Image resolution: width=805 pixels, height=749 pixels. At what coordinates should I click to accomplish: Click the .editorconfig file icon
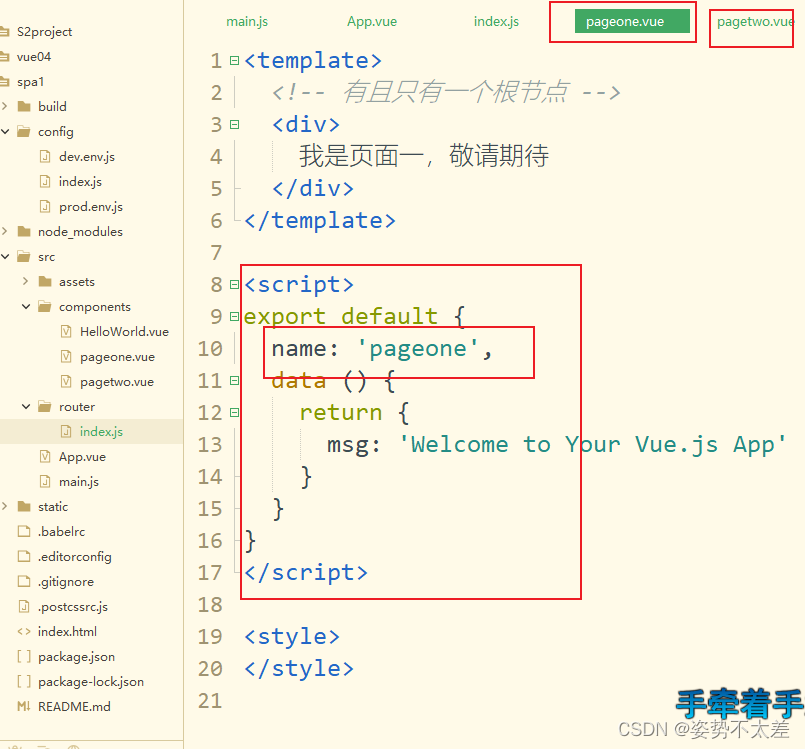24,556
